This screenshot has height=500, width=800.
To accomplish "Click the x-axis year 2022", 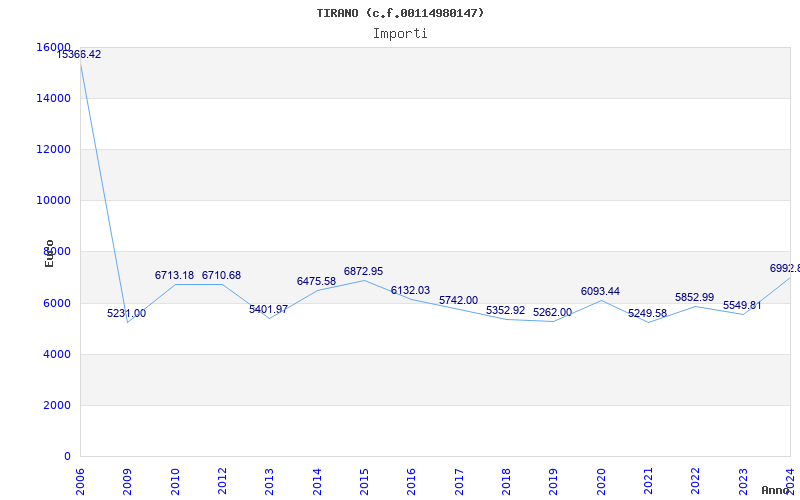I will 695,481.
